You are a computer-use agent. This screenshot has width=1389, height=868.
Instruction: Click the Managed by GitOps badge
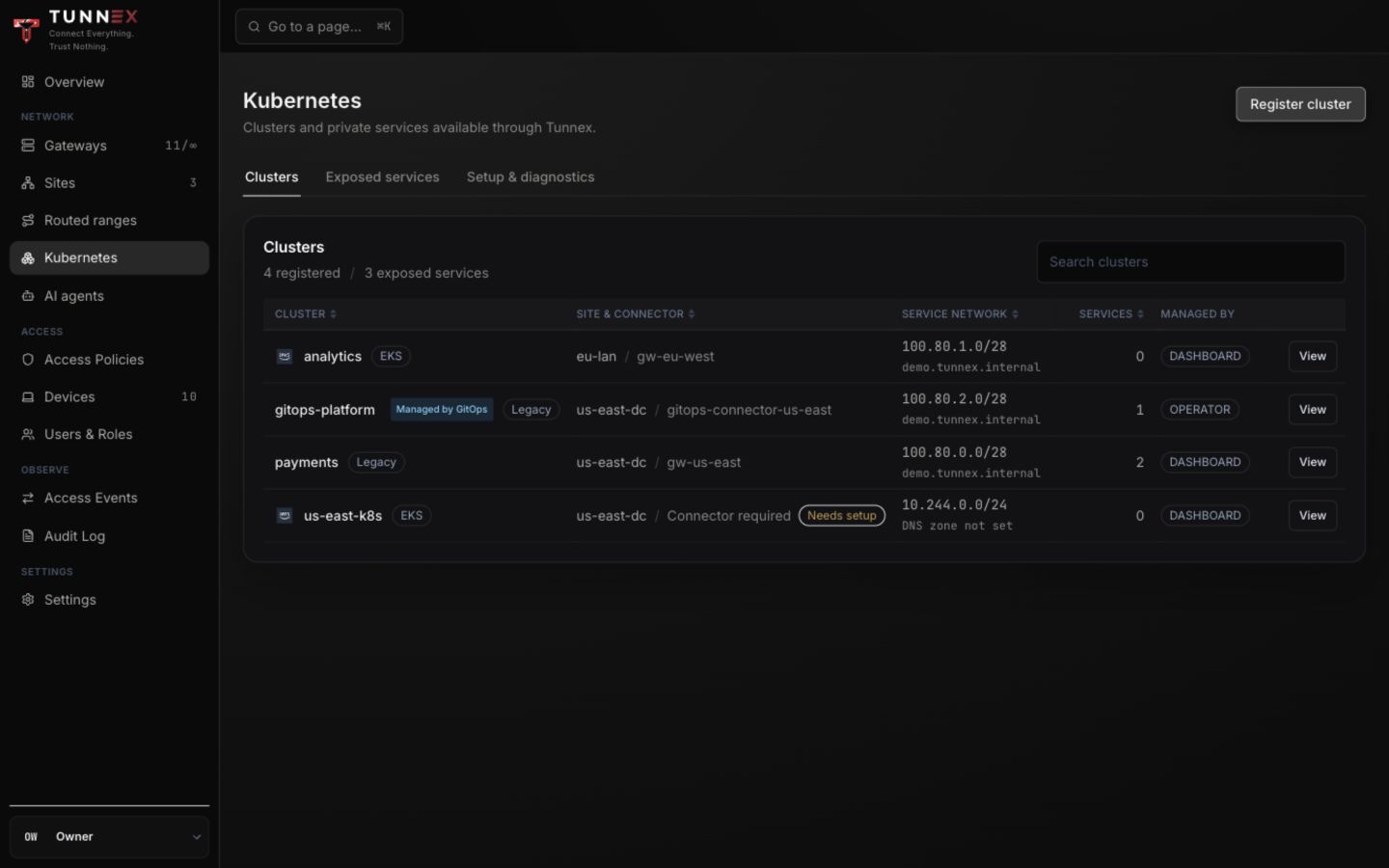pyautogui.click(x=442, y=410)
